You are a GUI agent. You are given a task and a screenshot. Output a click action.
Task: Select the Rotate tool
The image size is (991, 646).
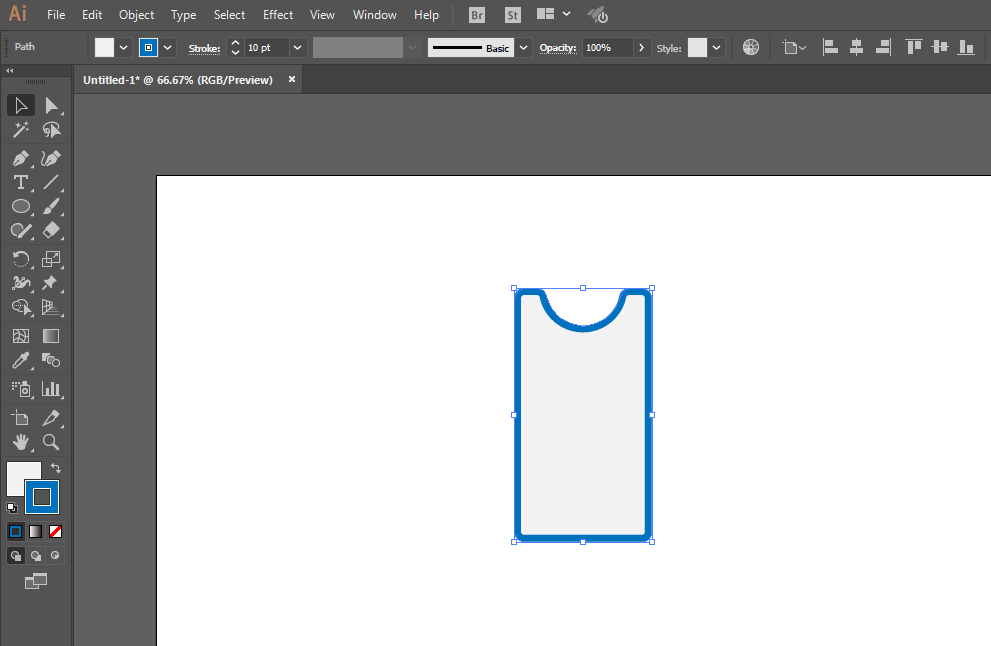coord(20,258)
